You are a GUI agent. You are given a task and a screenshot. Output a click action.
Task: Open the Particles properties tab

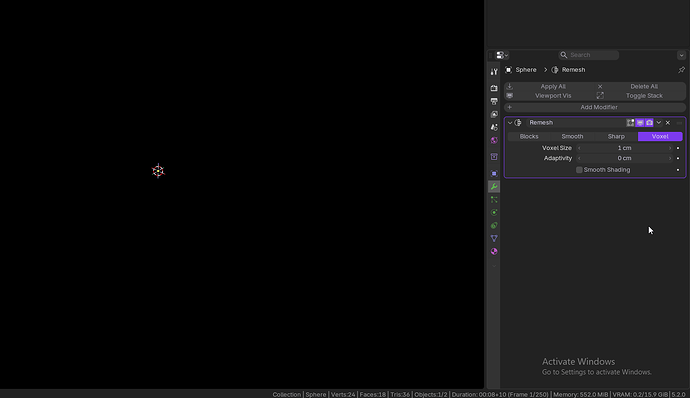point(494,199)
